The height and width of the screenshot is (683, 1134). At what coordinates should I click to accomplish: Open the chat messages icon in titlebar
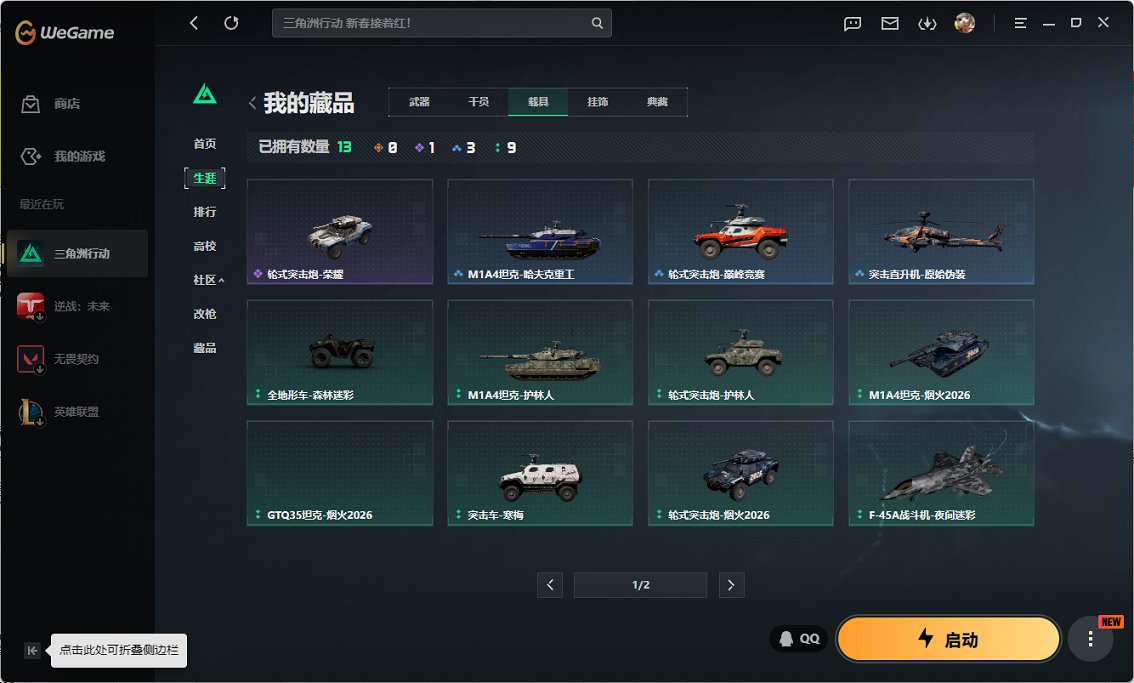(851, 23)
